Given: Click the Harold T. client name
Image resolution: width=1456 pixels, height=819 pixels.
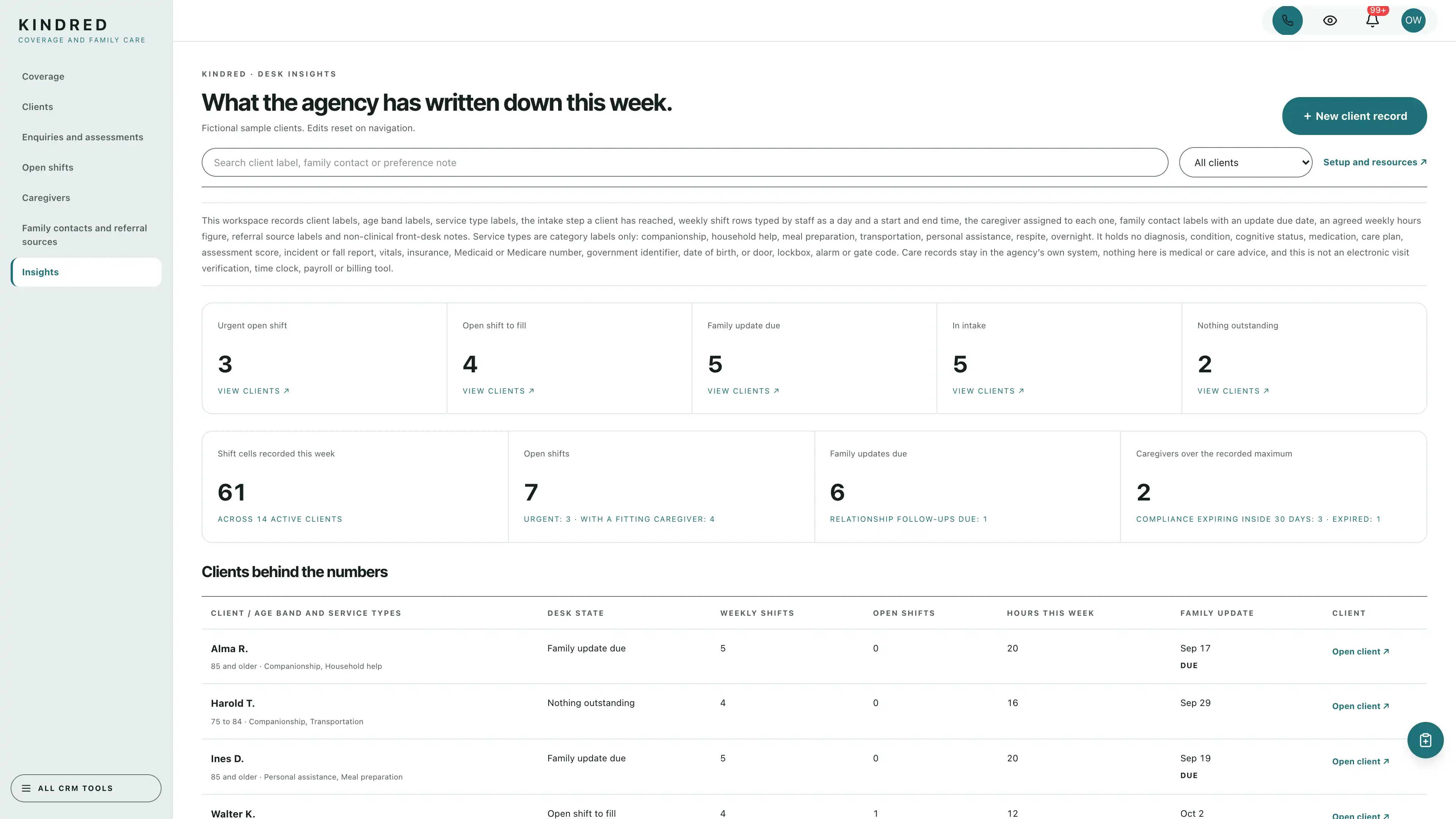Looking at the screenshot, I should (x=233, y=703).
